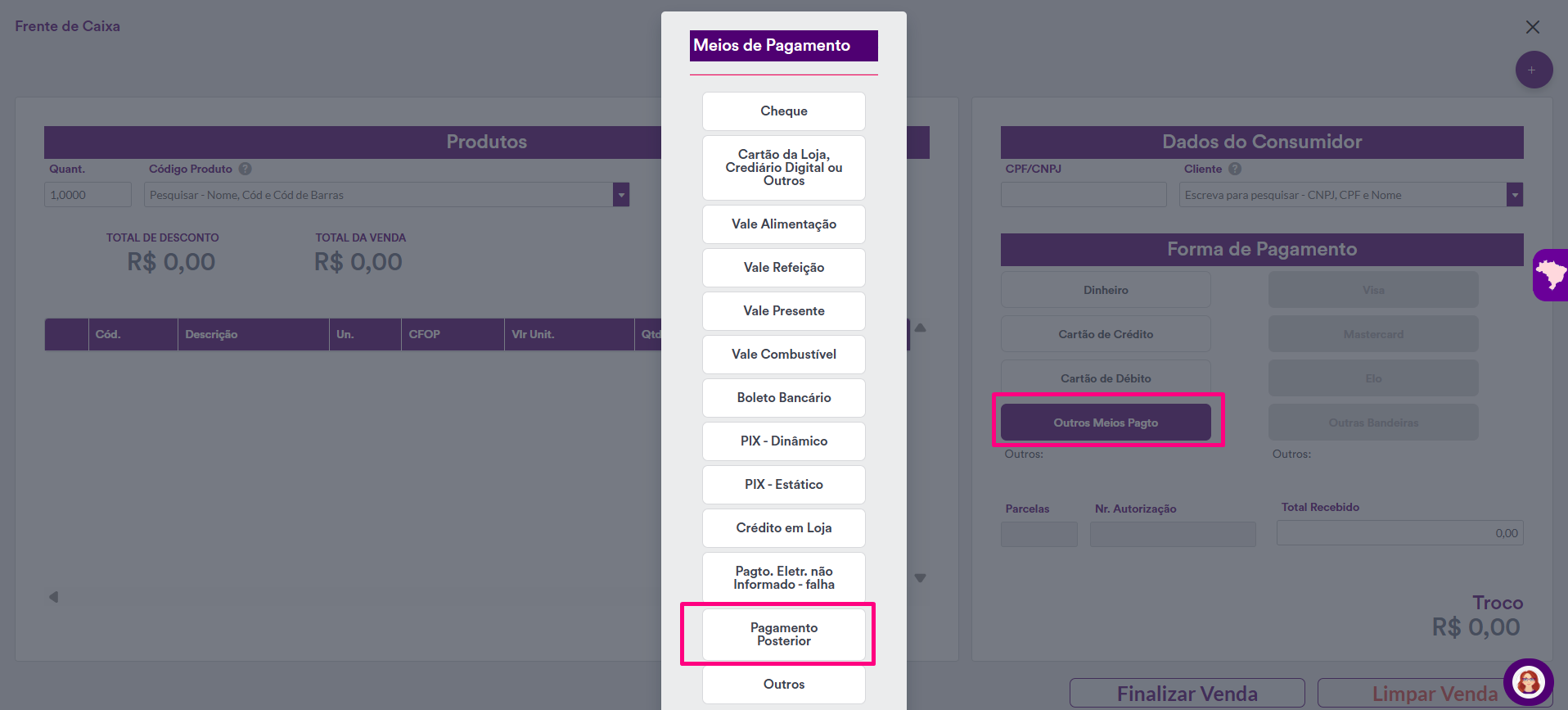Viewport: 1568px width, 710px height.
Task: Pick Boleto Bancário payment option
Action: 783,398
